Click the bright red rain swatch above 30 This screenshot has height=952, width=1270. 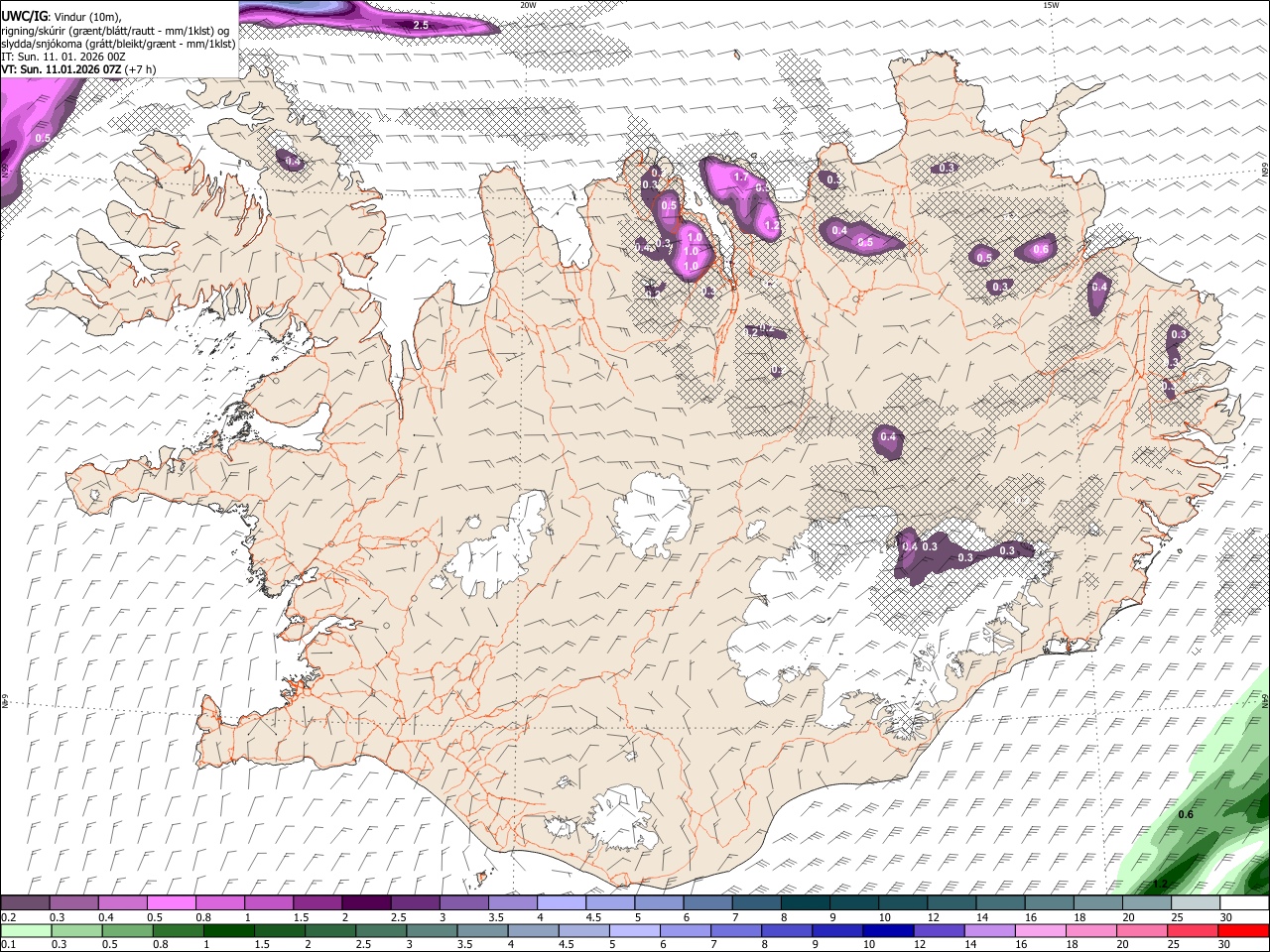pyautogui.click(x=1243, y=930)
